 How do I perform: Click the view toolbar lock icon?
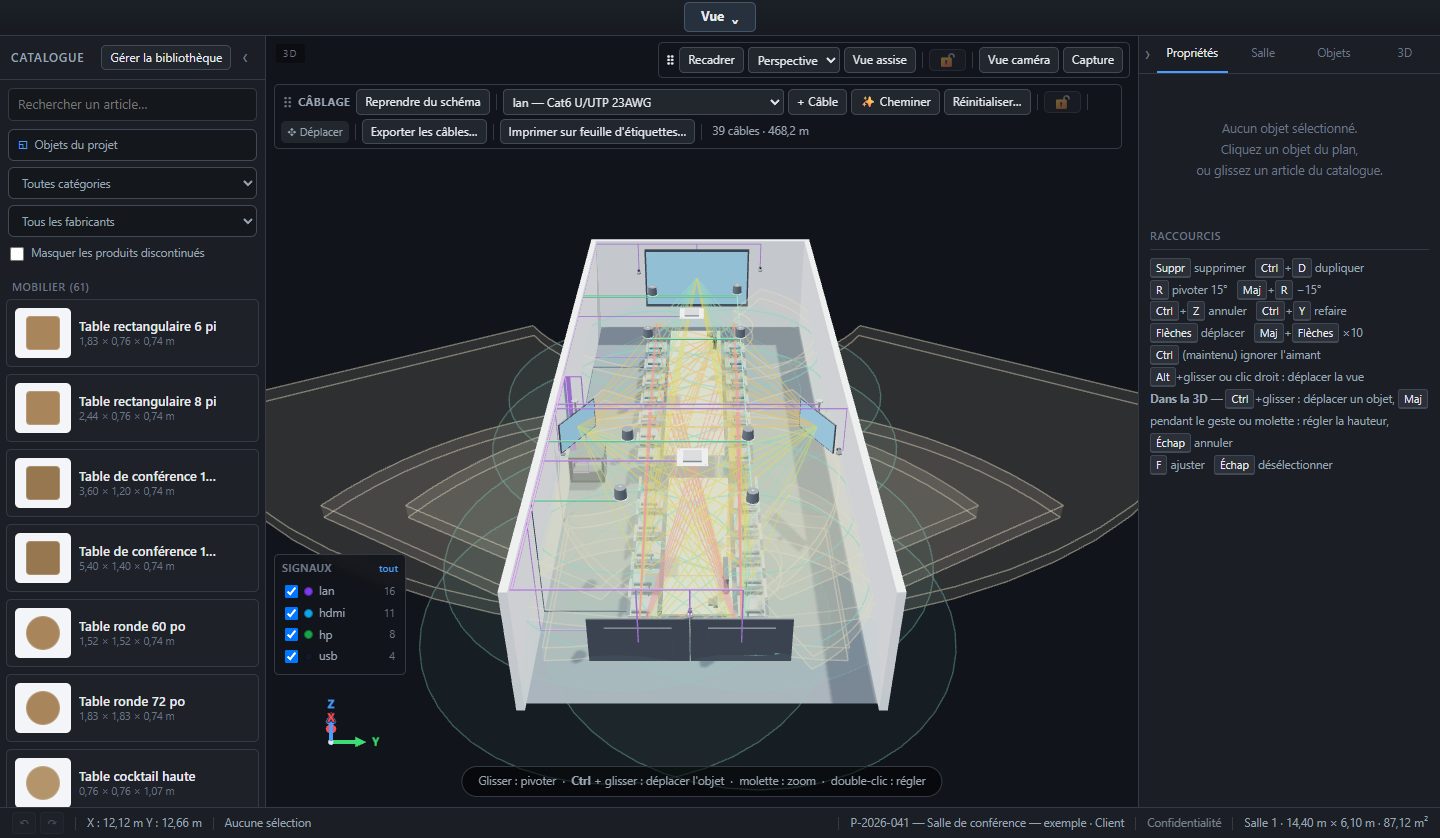pos(947,60)
